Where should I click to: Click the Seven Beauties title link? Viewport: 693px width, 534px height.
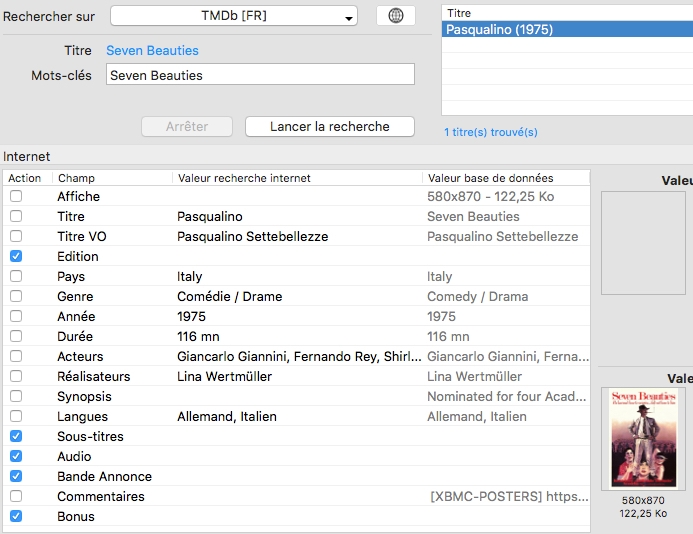click(x=152, y=51)
